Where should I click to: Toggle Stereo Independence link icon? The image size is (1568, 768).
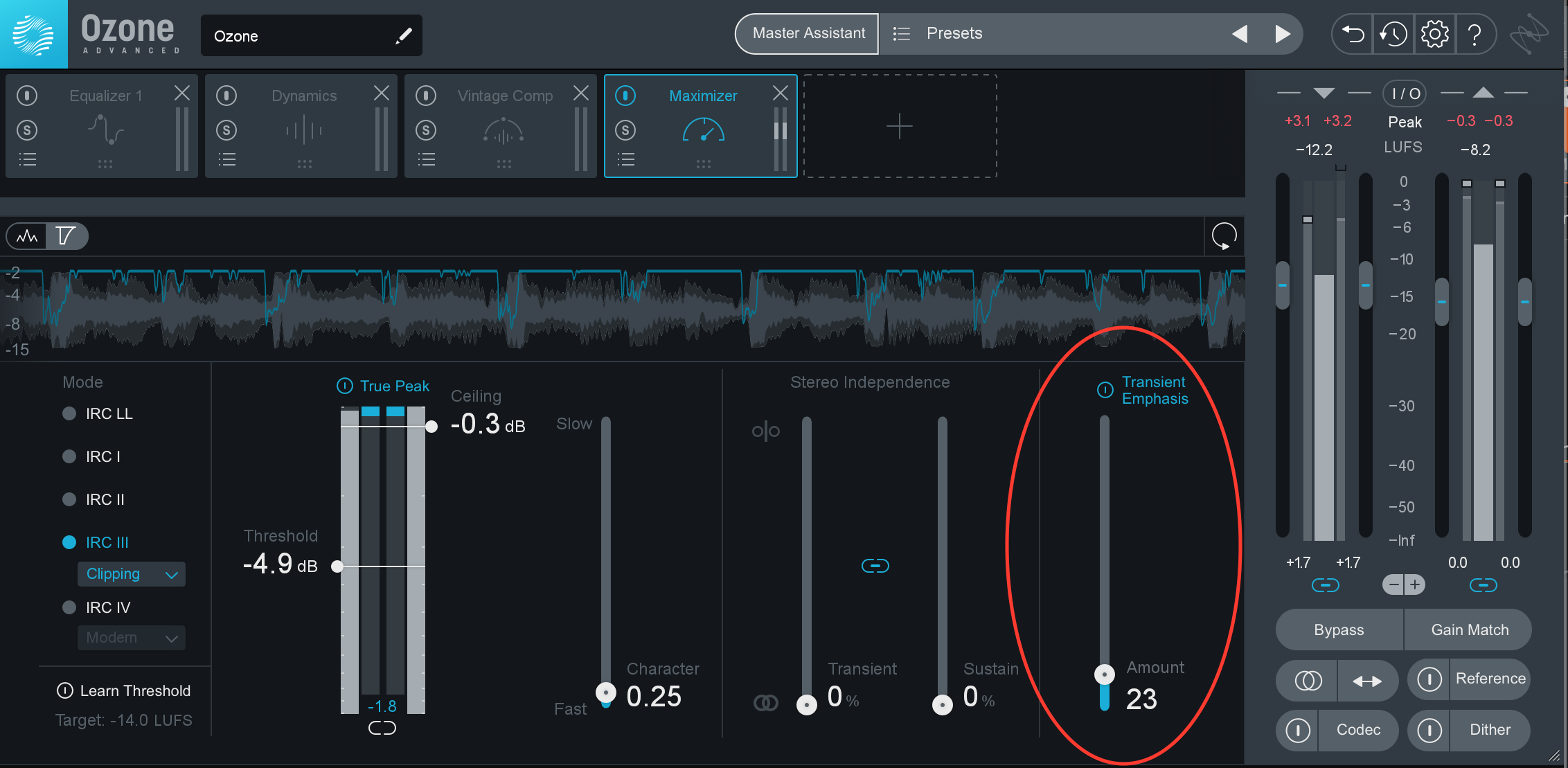click(875, 566)
